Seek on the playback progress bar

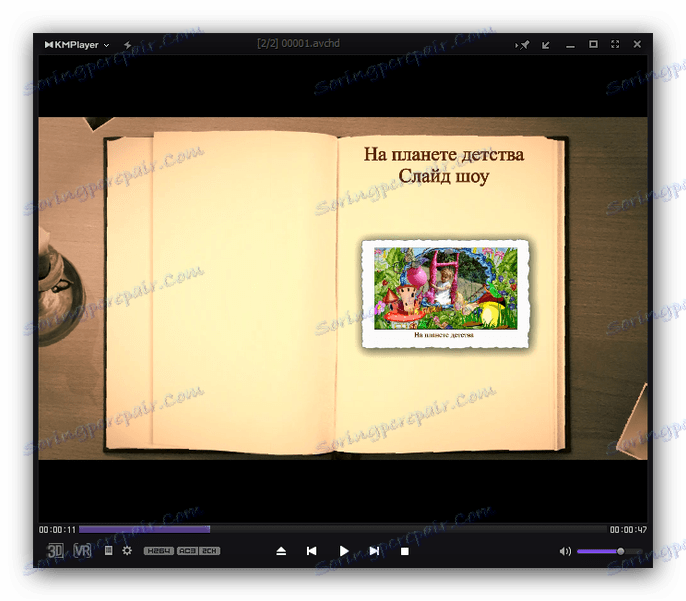click(x=343, y=529)
